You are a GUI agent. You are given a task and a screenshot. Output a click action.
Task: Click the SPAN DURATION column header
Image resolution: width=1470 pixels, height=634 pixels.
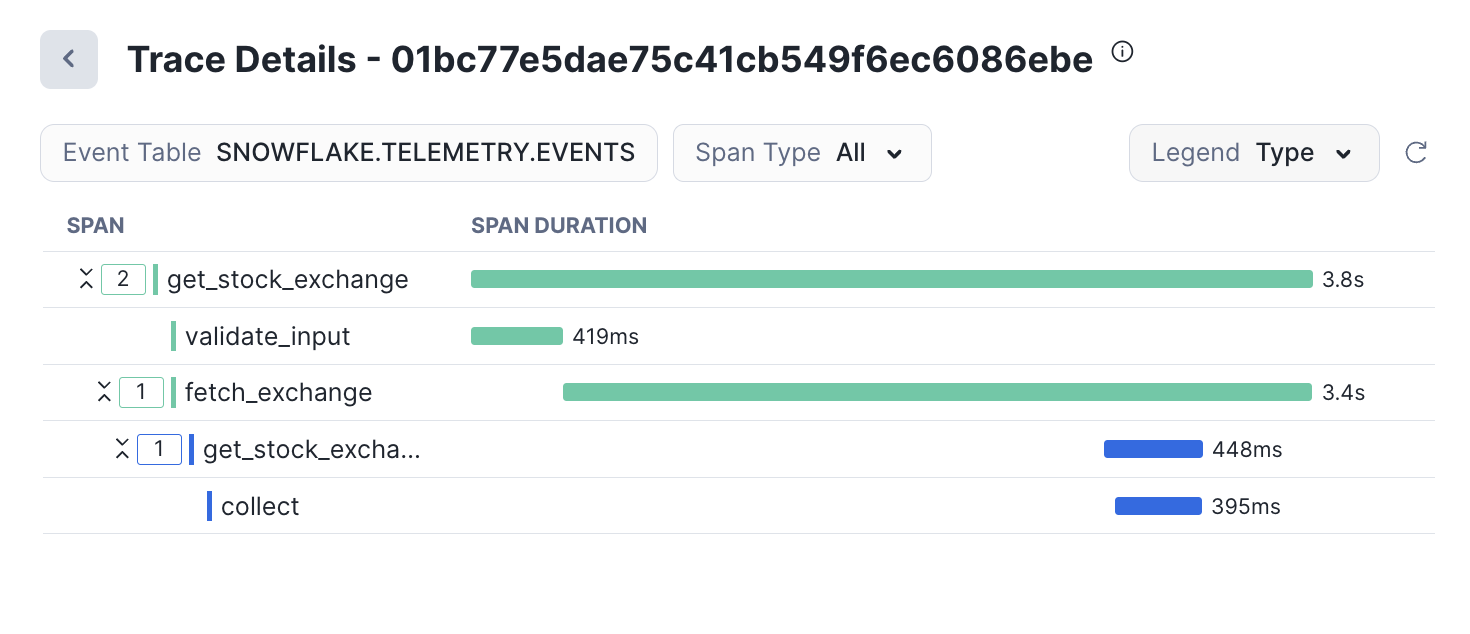(x=559, y=225)
